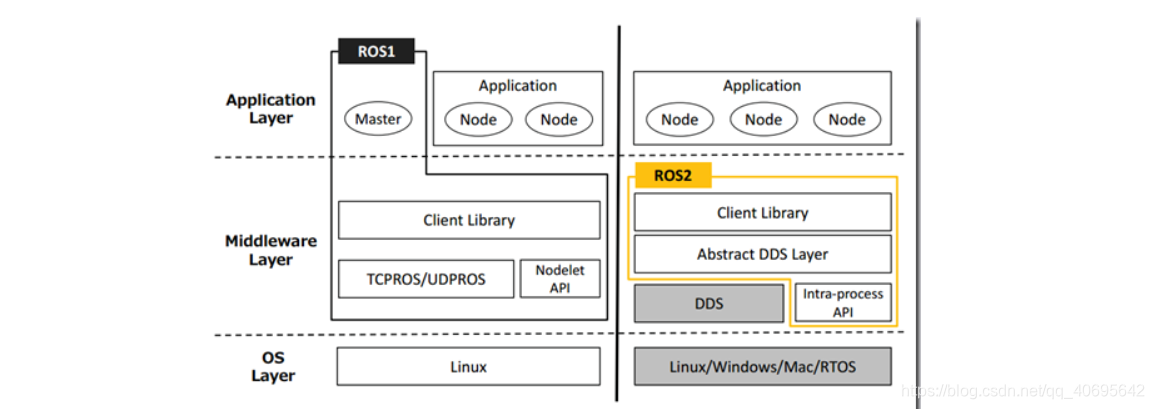Viewport: 1154px width, 409px height.
Task: Click the Application Layer heading
Action: tap(271, 109)
